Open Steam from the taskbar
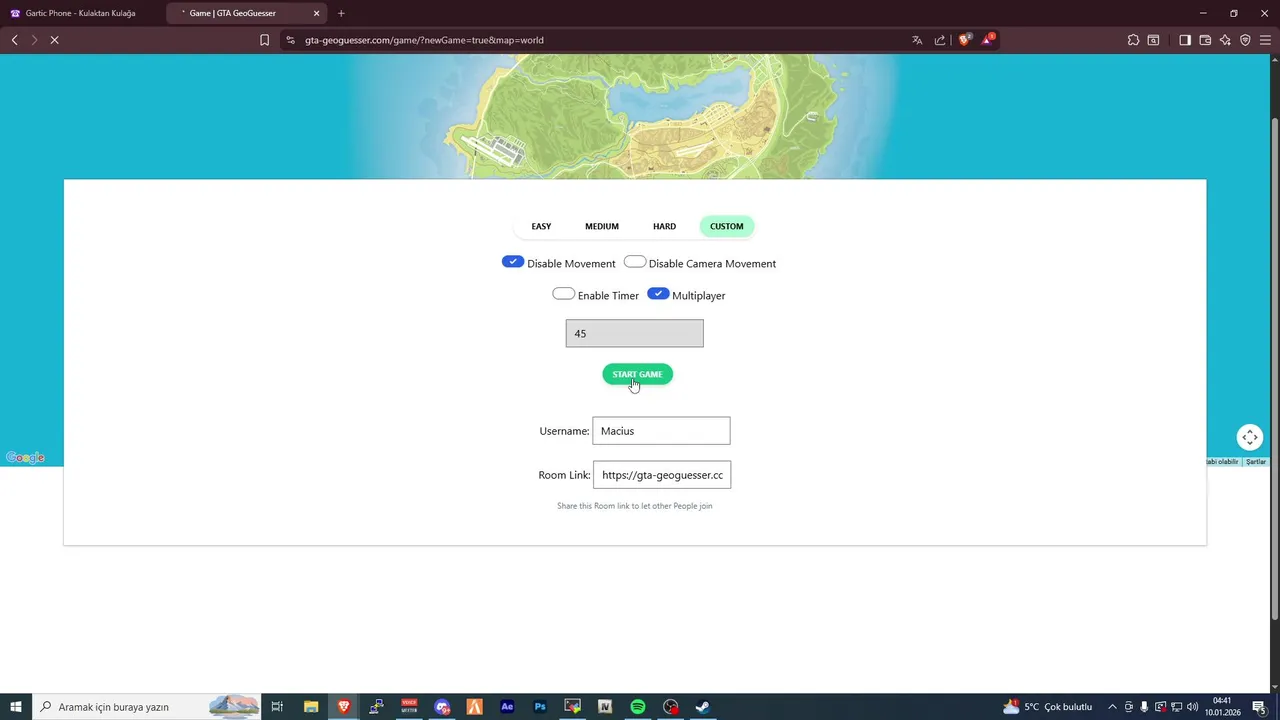 point(703,707)
